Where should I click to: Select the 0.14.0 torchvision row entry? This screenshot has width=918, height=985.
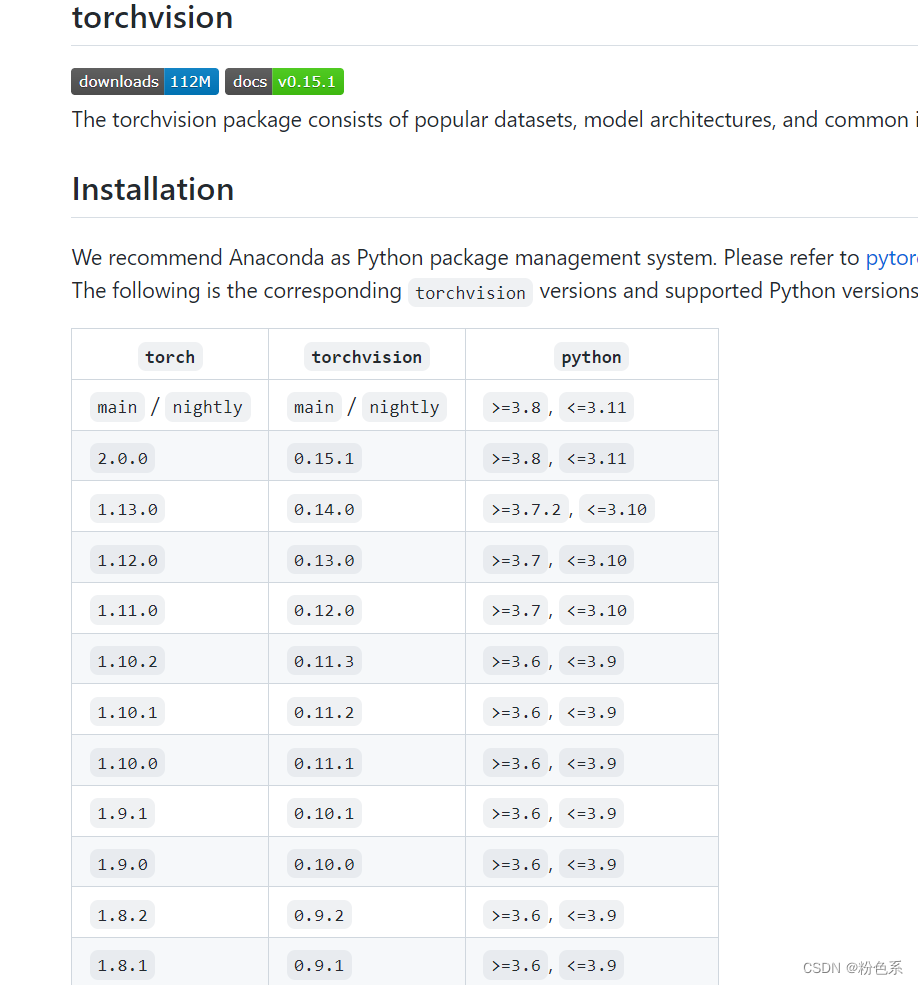coord(324,508)
